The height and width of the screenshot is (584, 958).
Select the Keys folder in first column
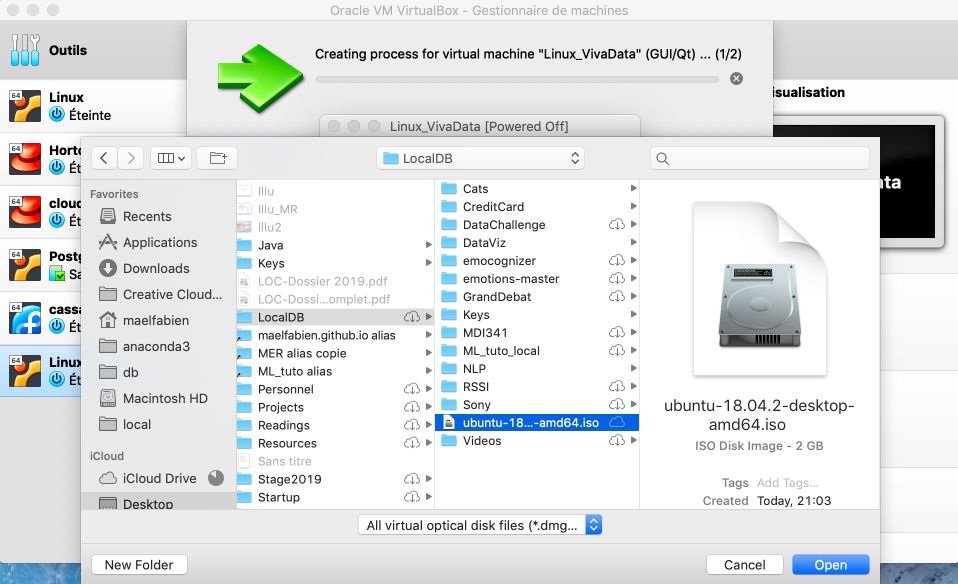tap(335, 263)
